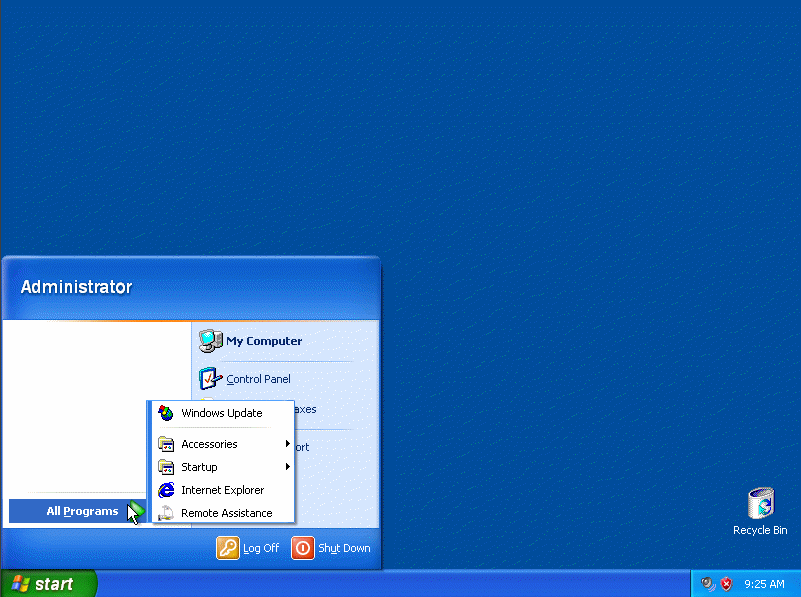Click the leftmost system tray icon

pos(707,583)
